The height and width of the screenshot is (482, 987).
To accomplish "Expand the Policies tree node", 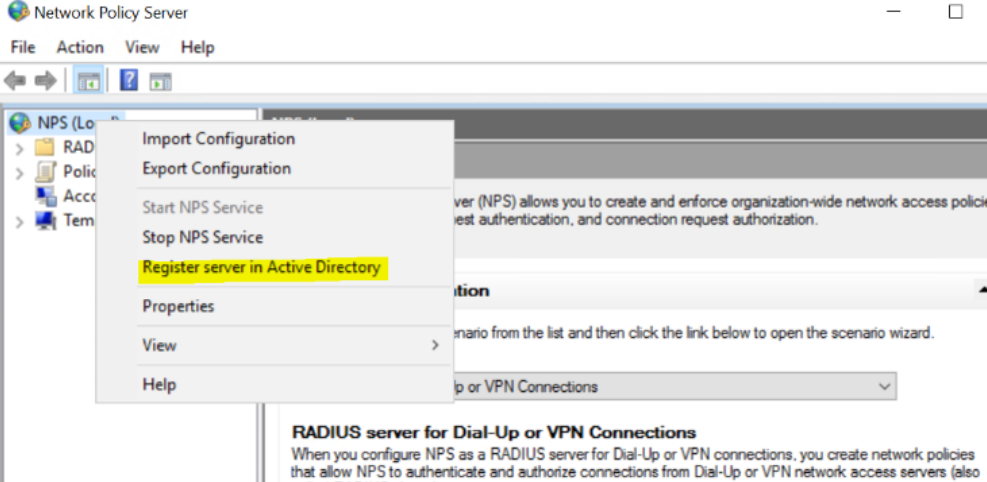I will (x=20, y=173).
